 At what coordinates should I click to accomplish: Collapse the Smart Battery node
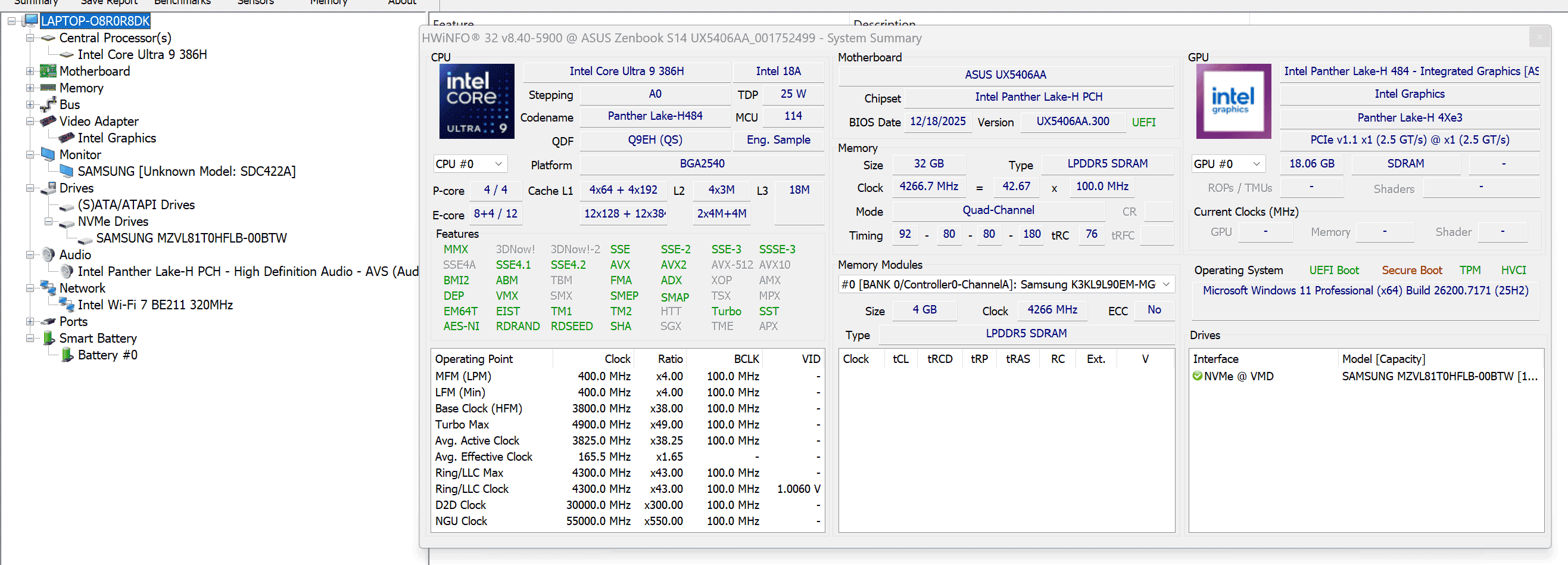pyautogui.click(x=30, y=339)
